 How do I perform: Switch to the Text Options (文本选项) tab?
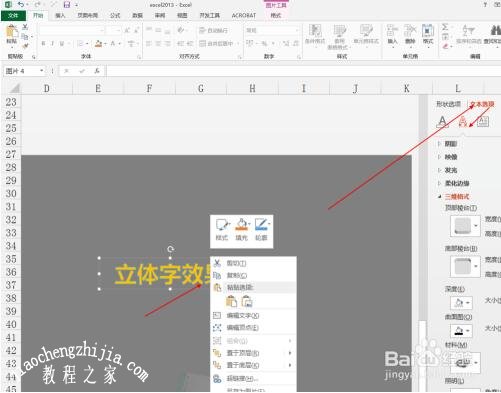482,104
